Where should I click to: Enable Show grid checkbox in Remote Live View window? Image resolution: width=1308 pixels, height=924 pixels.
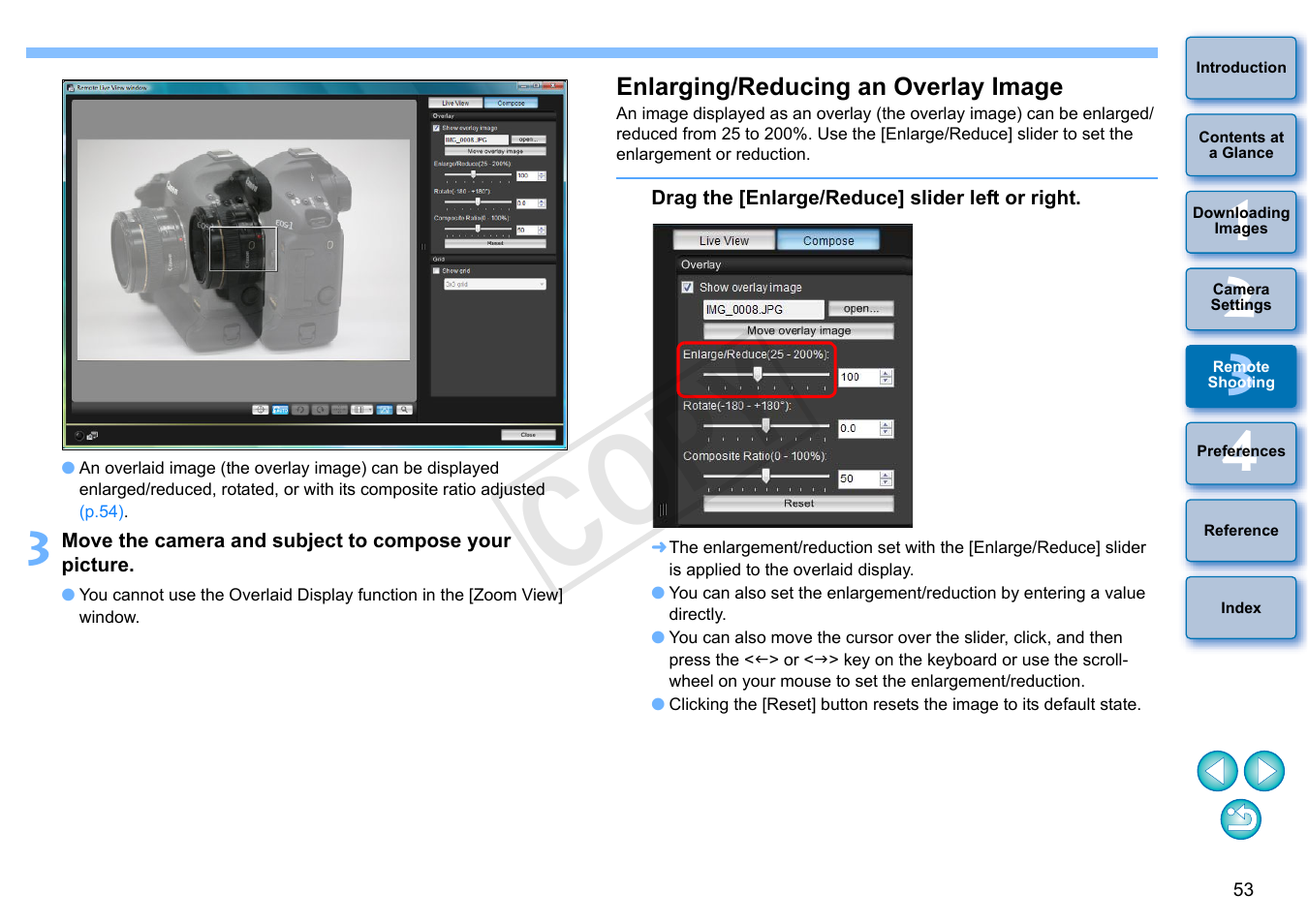[x=436, y=270]
